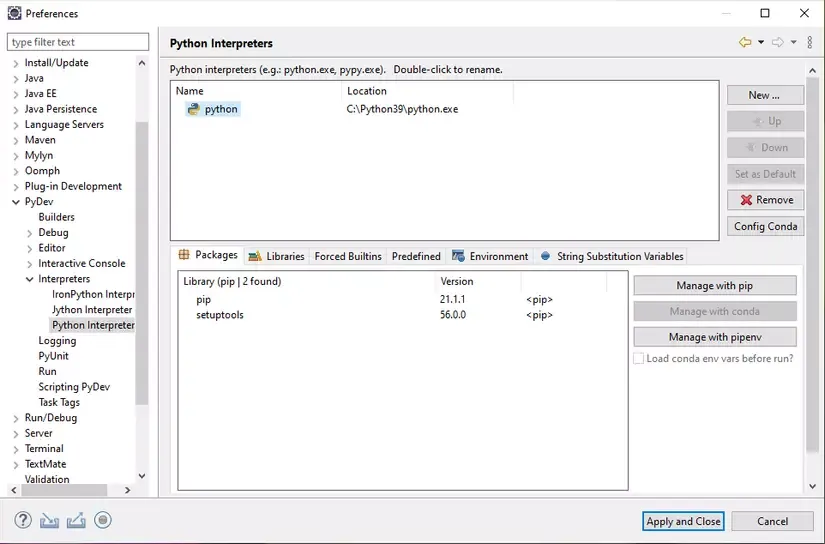Viewport: 825px width, 544px height.
Task: Expand the Run/Debug tree node
Action: 16,418
